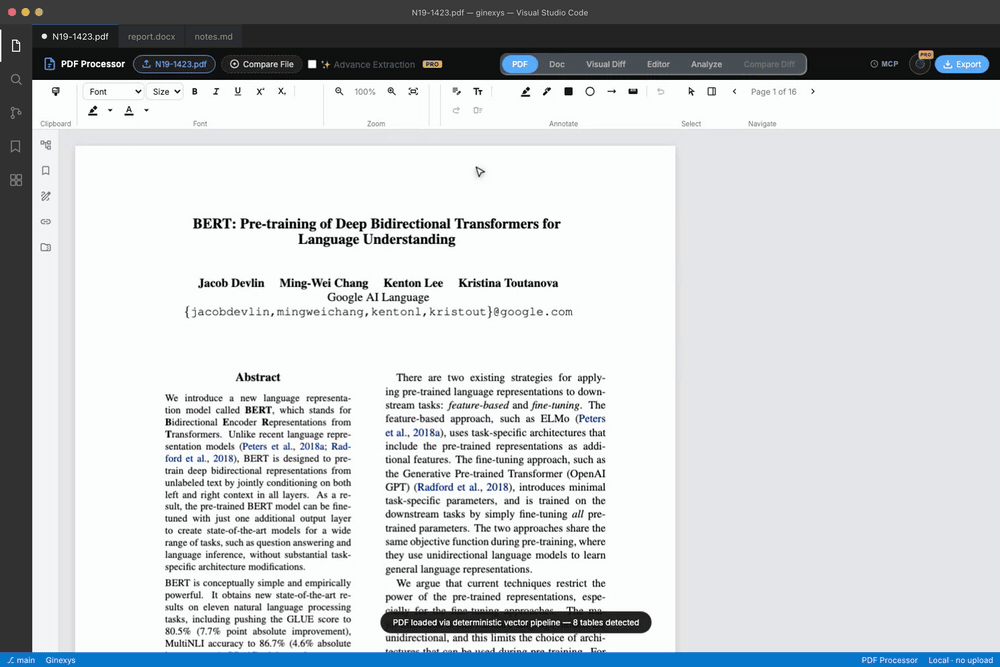
Task: Click the MCP button
Action: point(884,64)
